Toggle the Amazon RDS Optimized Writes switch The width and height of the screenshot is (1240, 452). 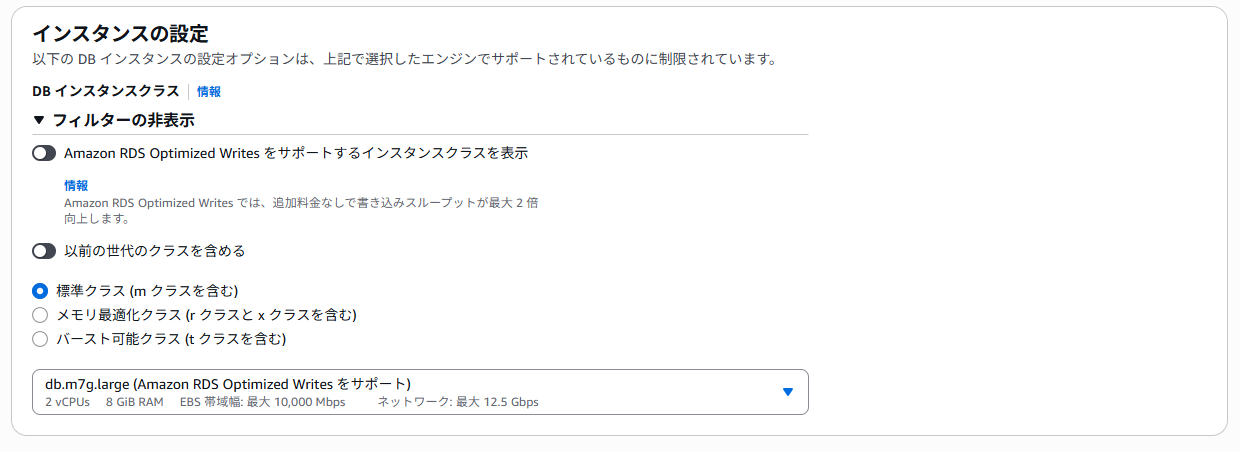coord(44,154)
